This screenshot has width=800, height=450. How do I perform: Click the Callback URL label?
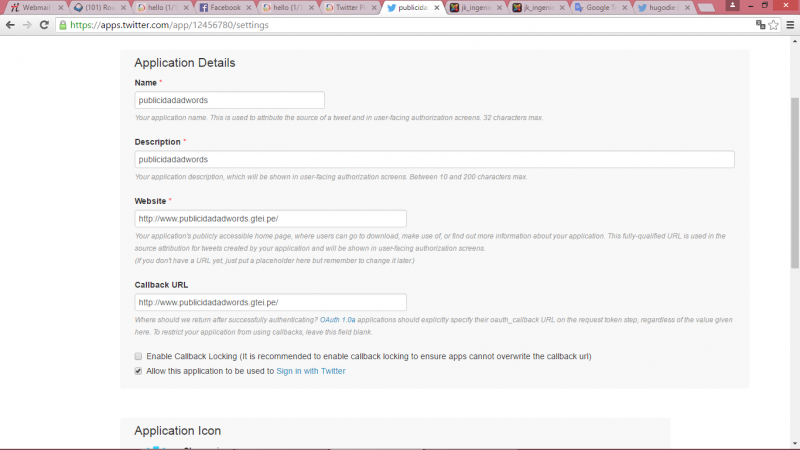click(161, 285)
